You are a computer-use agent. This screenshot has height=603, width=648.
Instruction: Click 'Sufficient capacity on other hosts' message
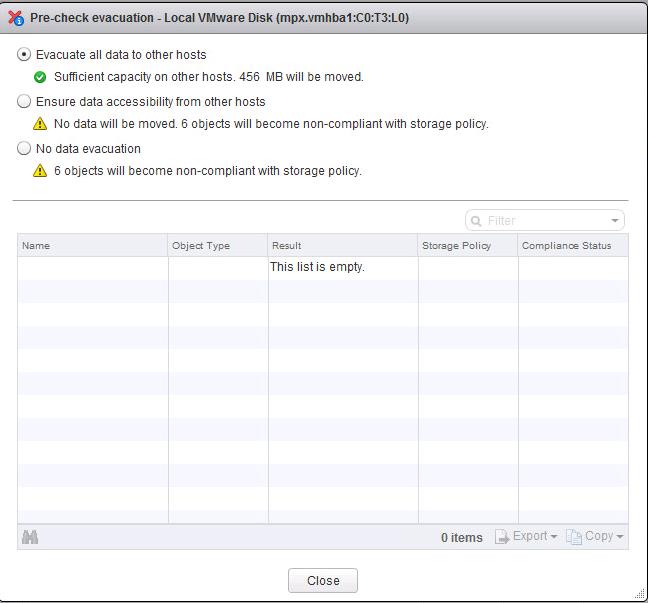[209, 77]
